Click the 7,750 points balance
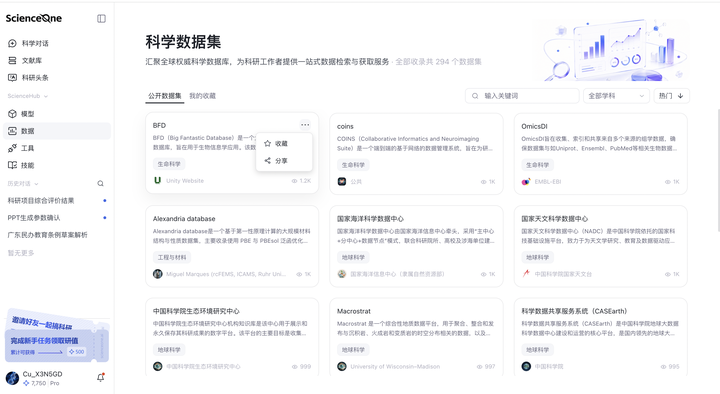 (34, 383)
